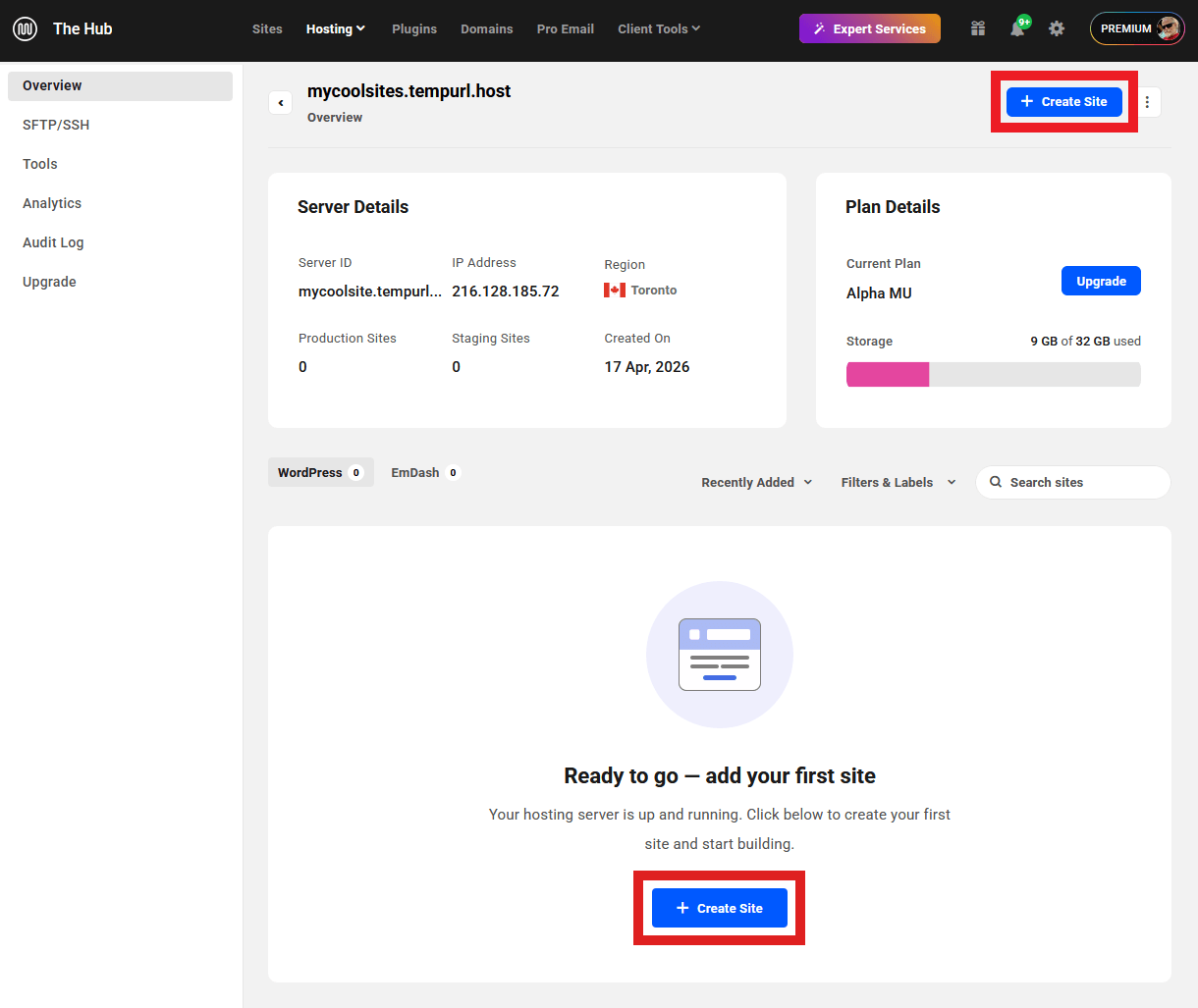
Task: Click the Ready to go heading
Action: pyautogui.click(x=720, y=775)
